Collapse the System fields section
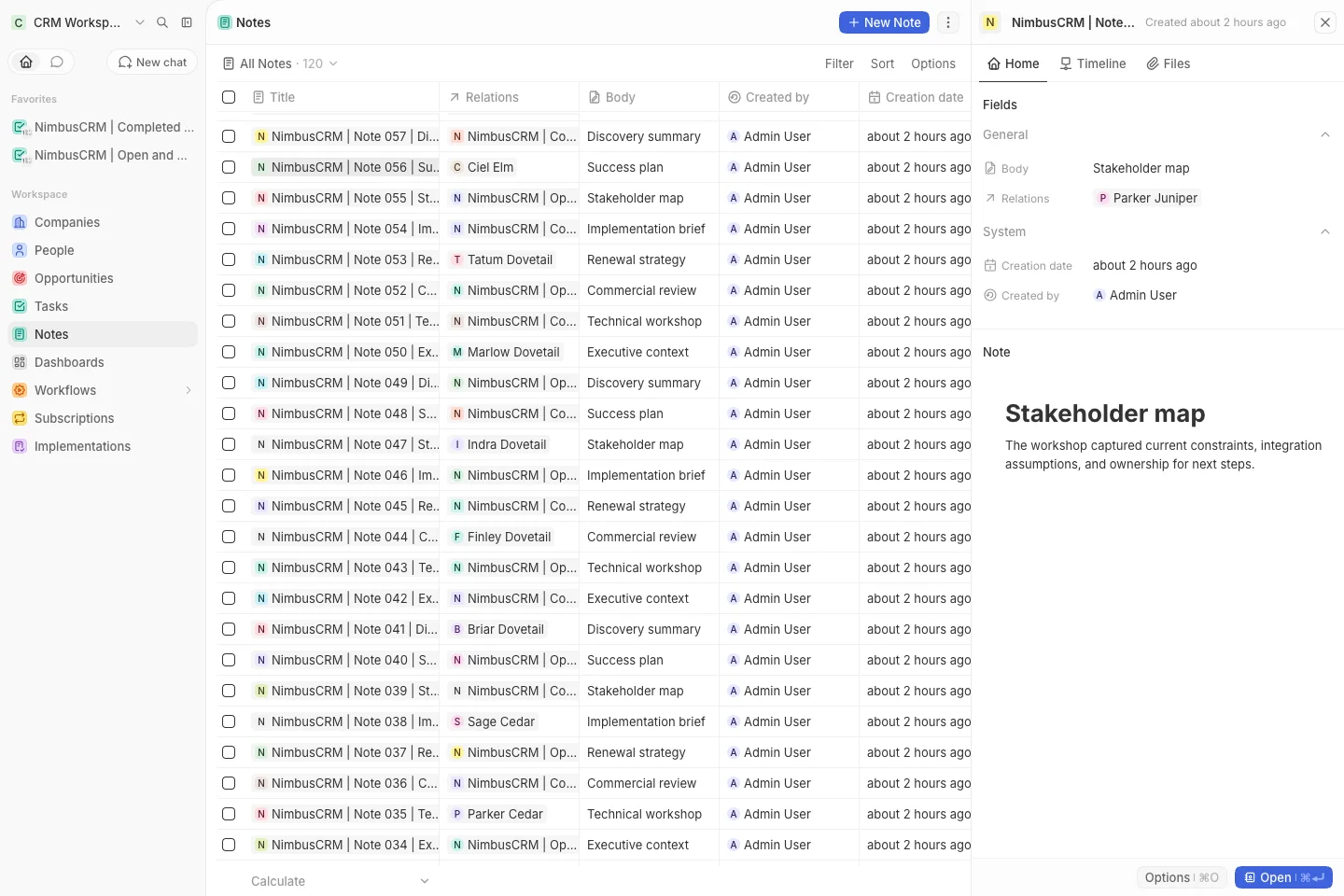 [x=1324, y=232]
